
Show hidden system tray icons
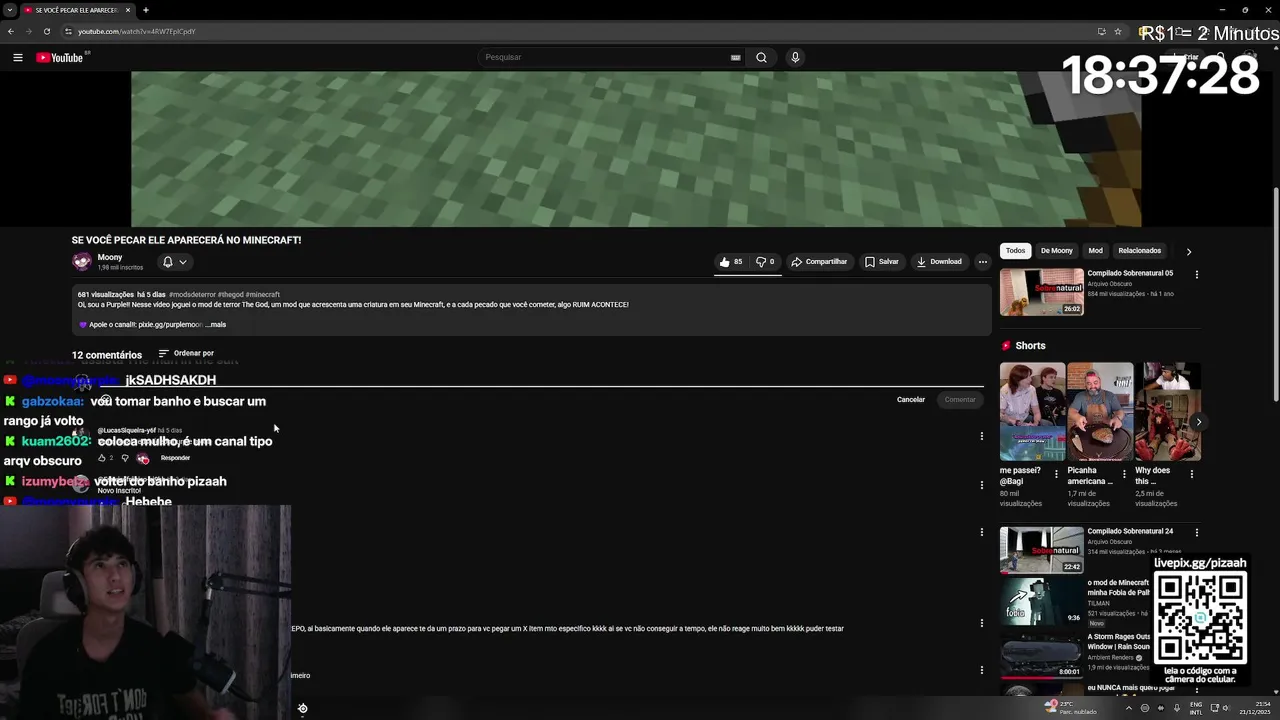click(x=1129, y=707)
